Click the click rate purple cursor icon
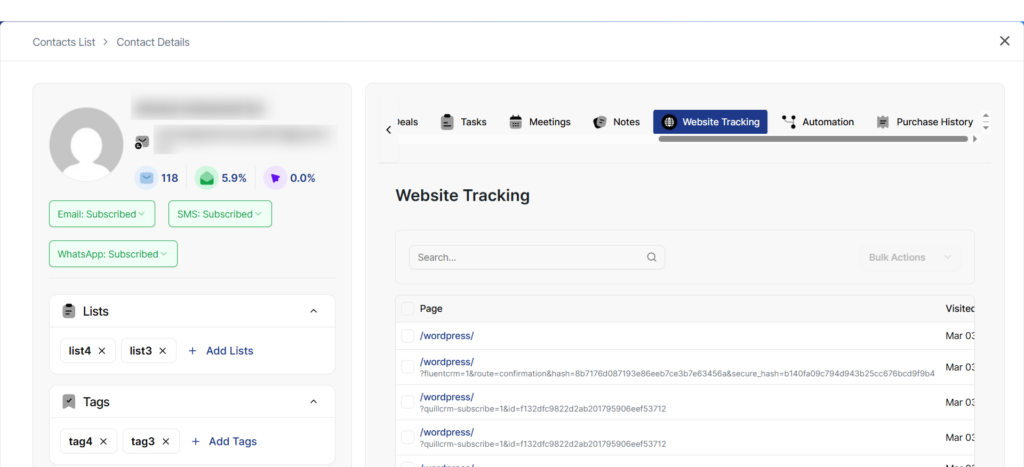This screenshot has height=467, width=1024. pyautogui.click(x=274, y=178)
